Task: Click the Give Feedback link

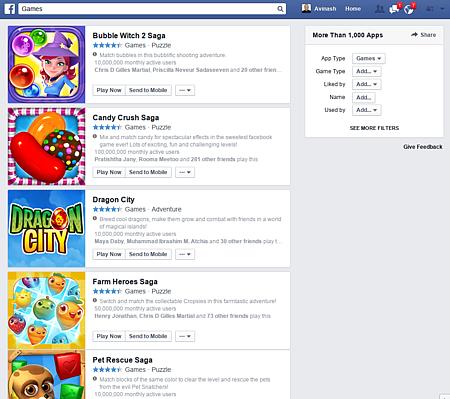Action: (423, 147)
